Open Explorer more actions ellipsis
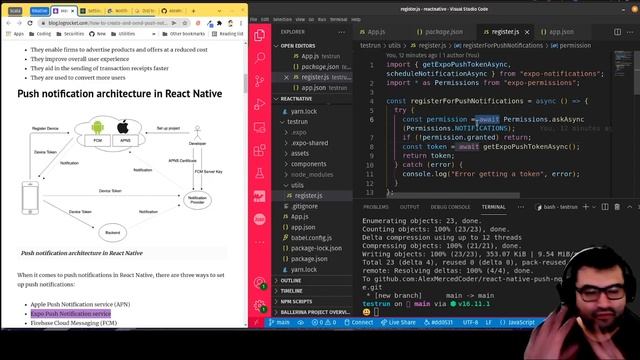Screen dimensions: 640x360 point(342,32)
